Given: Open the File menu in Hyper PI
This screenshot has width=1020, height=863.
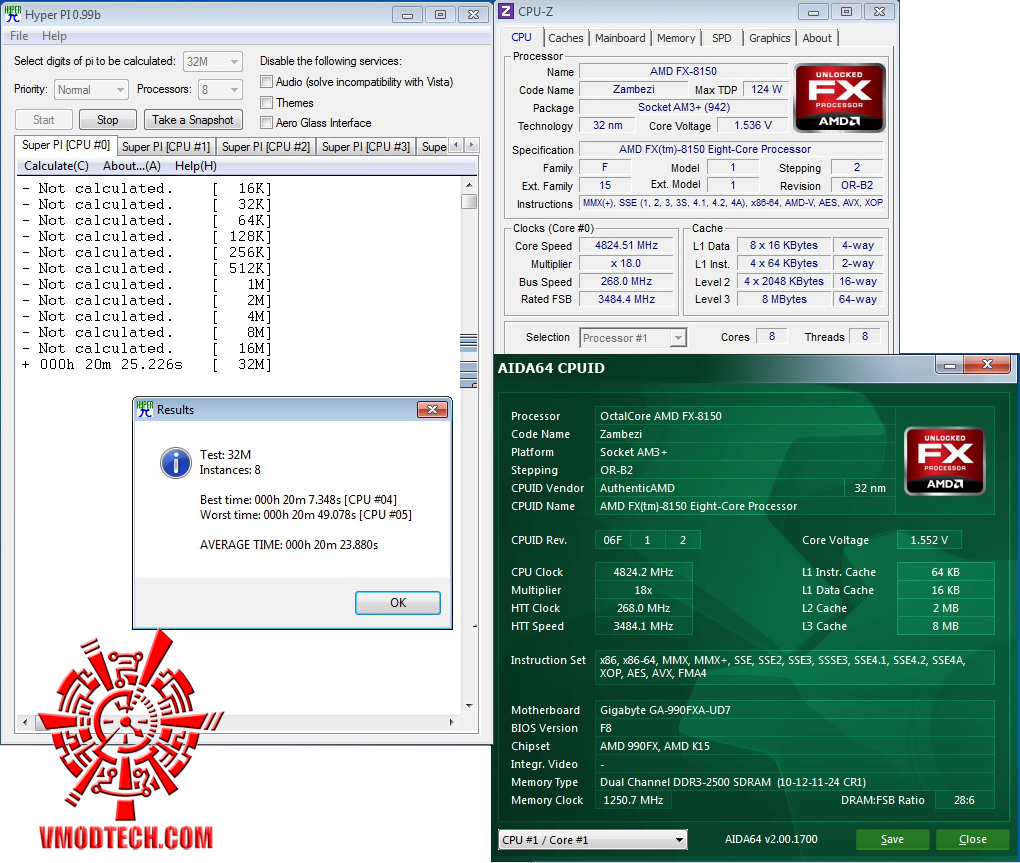Looking at the screenshot, I should [x=19, y=36].
